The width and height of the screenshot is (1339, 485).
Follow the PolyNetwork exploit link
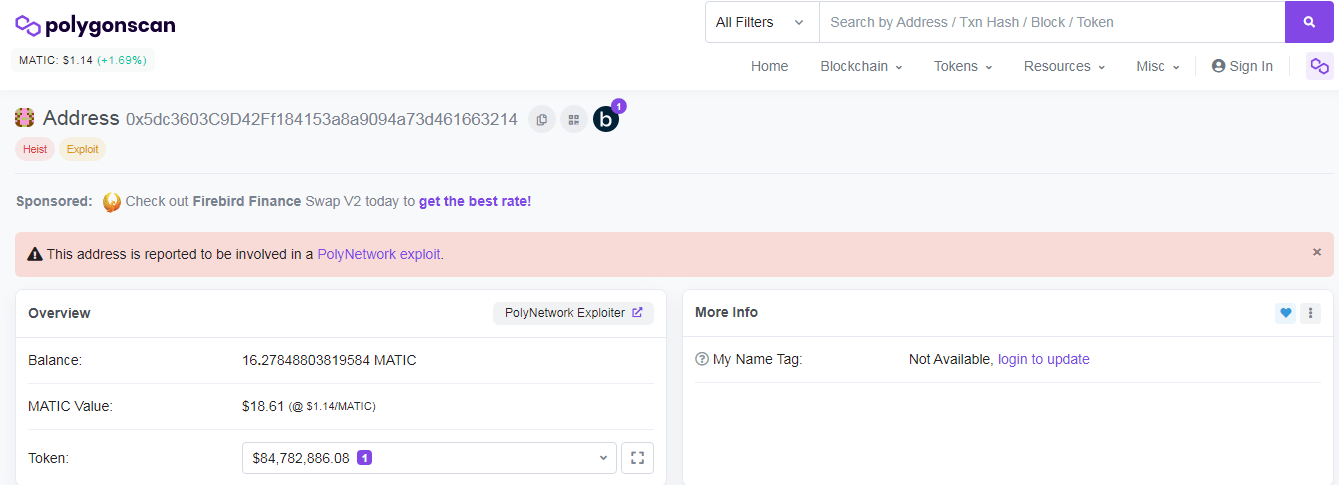tap(379, 254)
